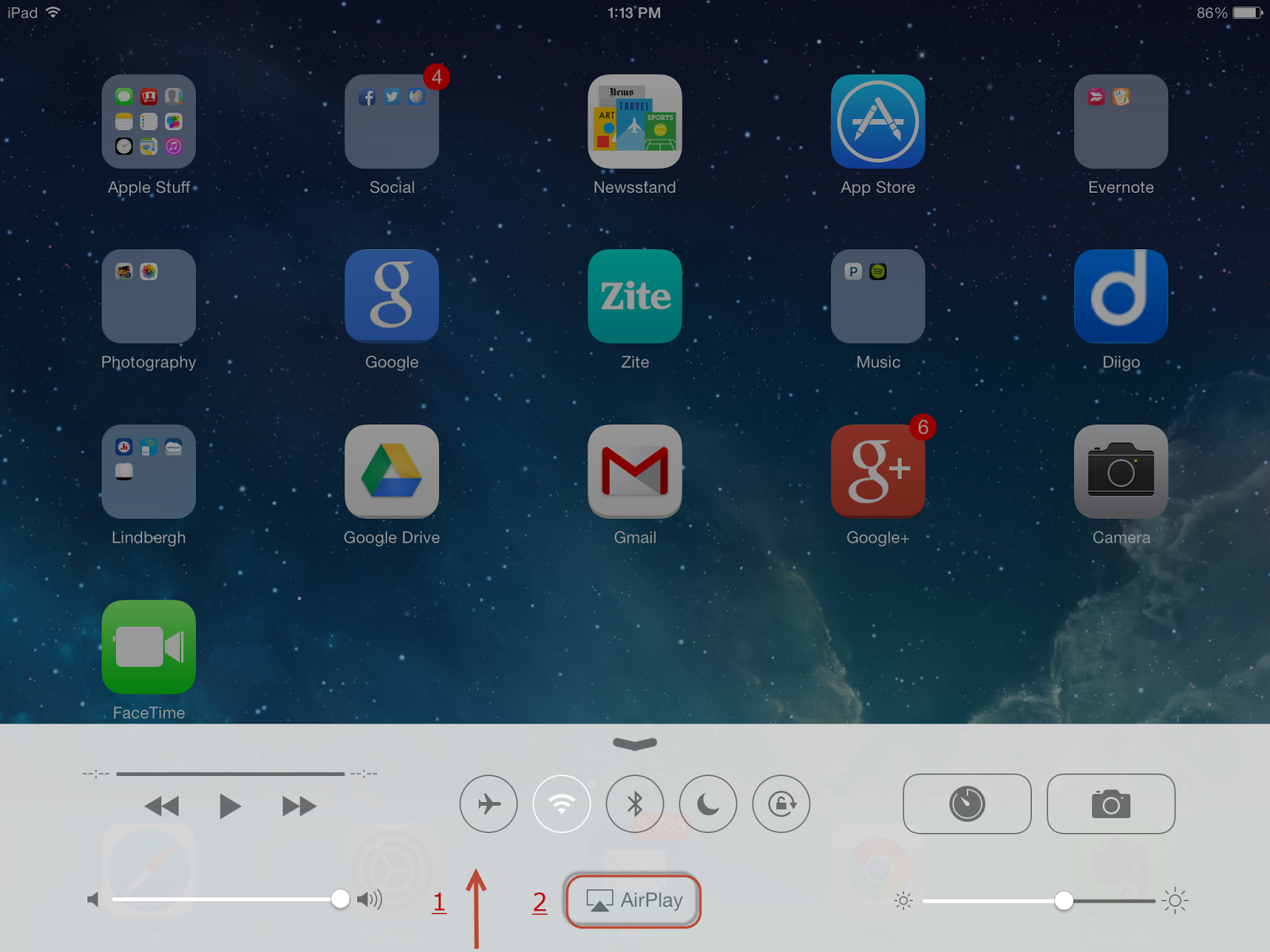Image resolution: width=1270 pixels, height=952 pixels.
Task: Launch the Diigo app
Action: click(1121, 297)
